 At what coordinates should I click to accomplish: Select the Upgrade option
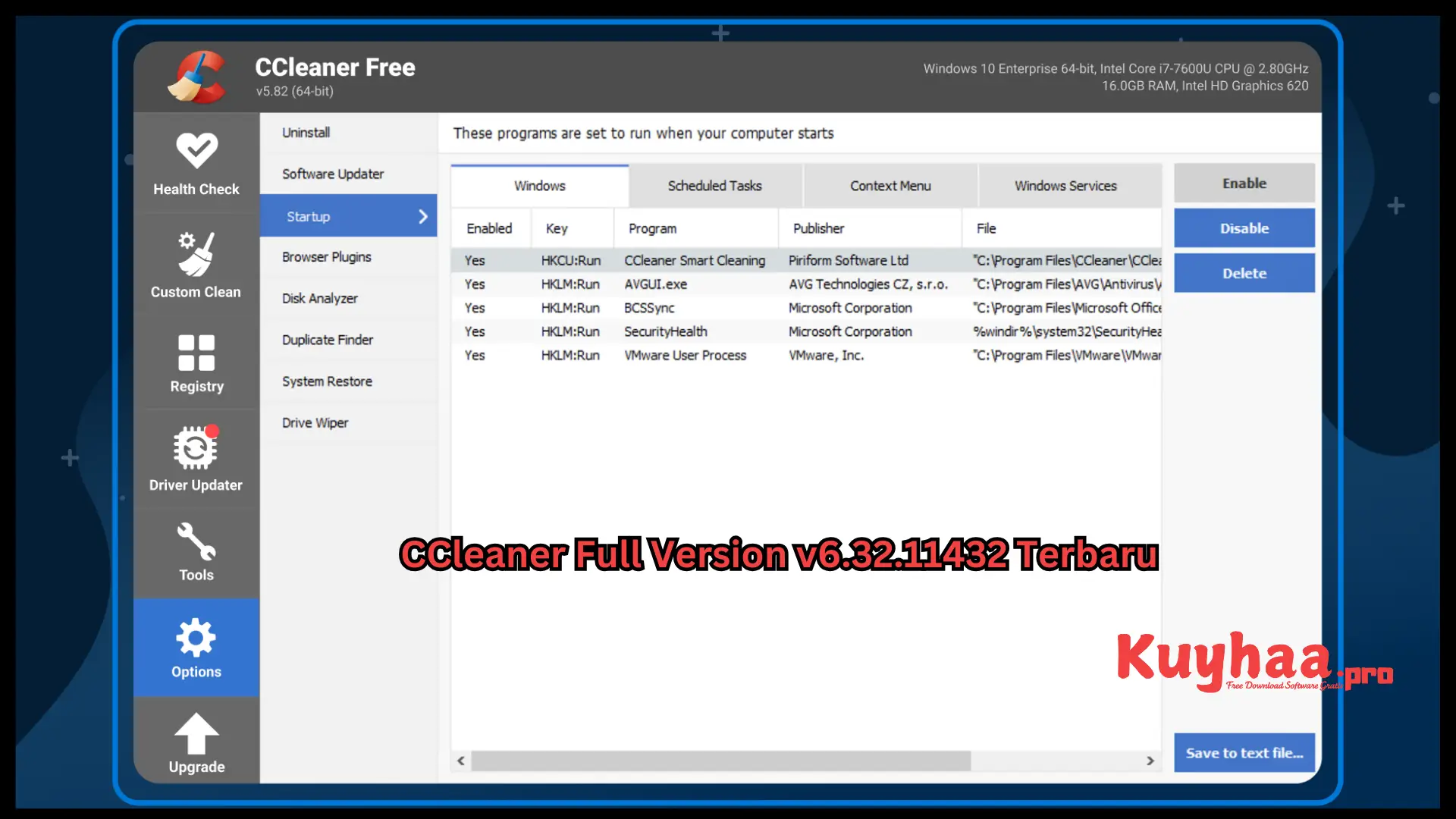pos(196,743)
